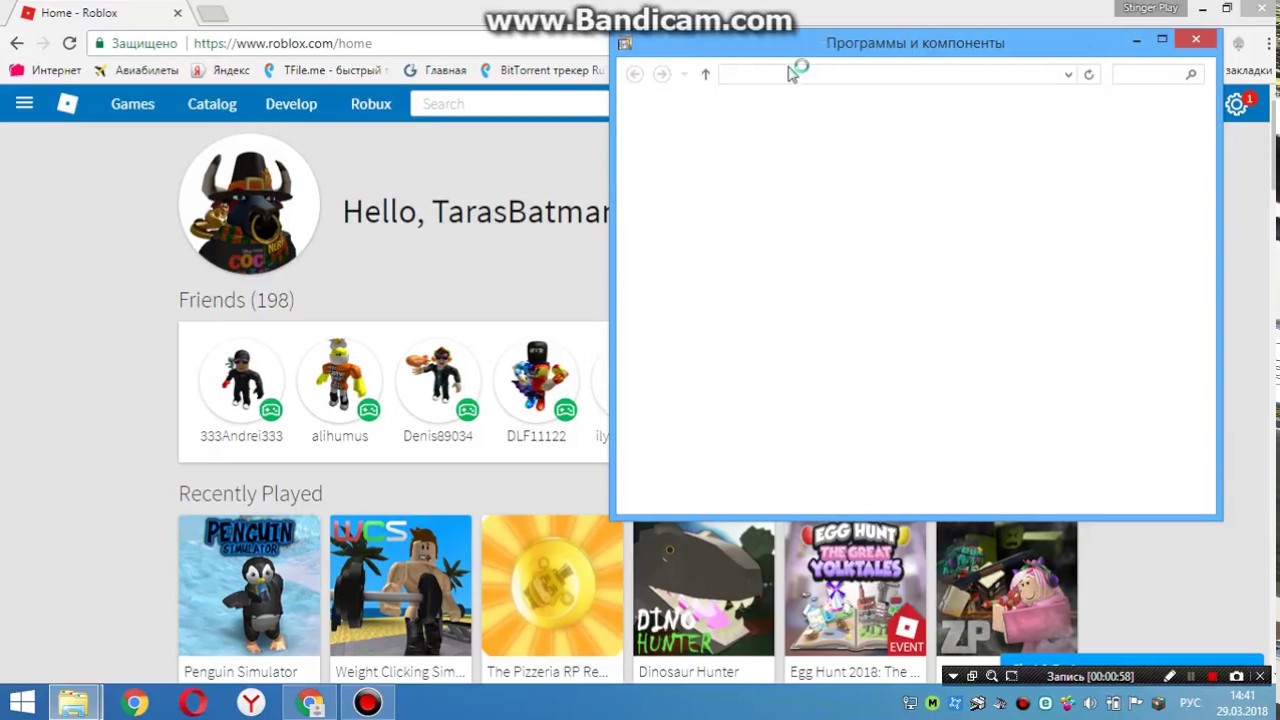Open Catalog in Roblox navbar
Viewport: 1280px width, 720px height.
pyautogui.click(x=212, y=104)
